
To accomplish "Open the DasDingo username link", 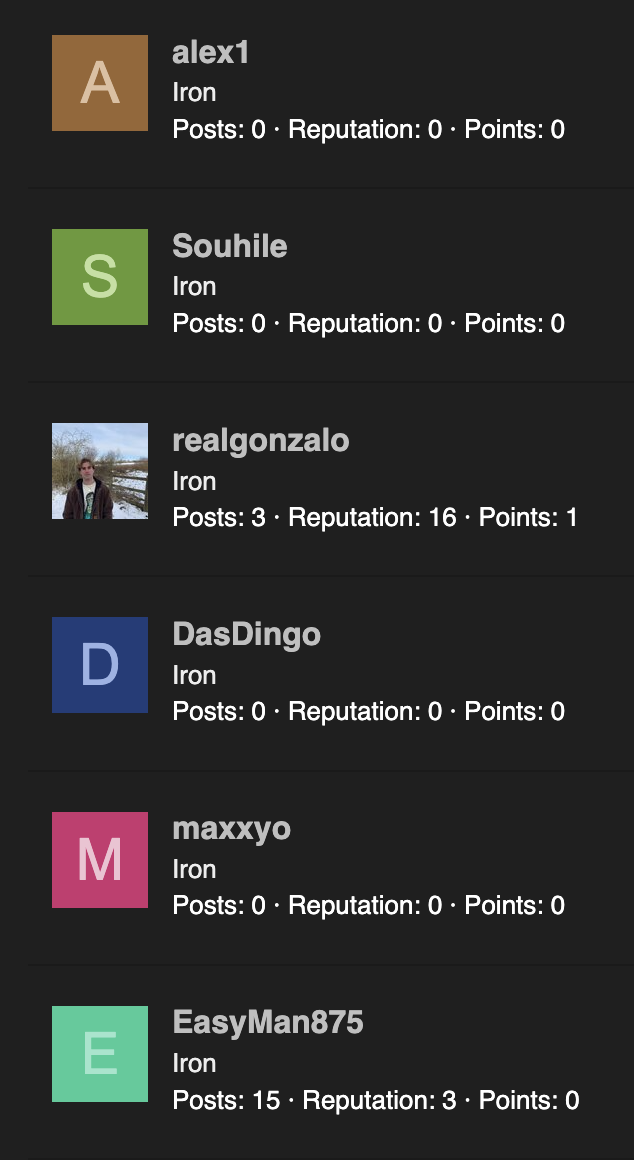I will tap(246, 635).
